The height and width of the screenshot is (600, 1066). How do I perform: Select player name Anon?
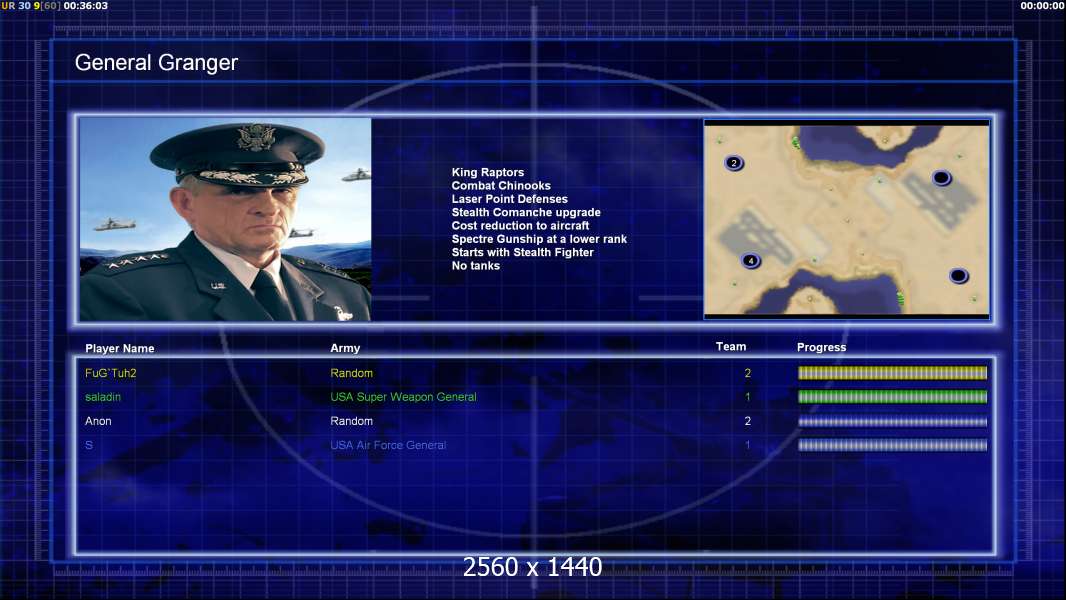pyautogui.click(x=98, y=421)
